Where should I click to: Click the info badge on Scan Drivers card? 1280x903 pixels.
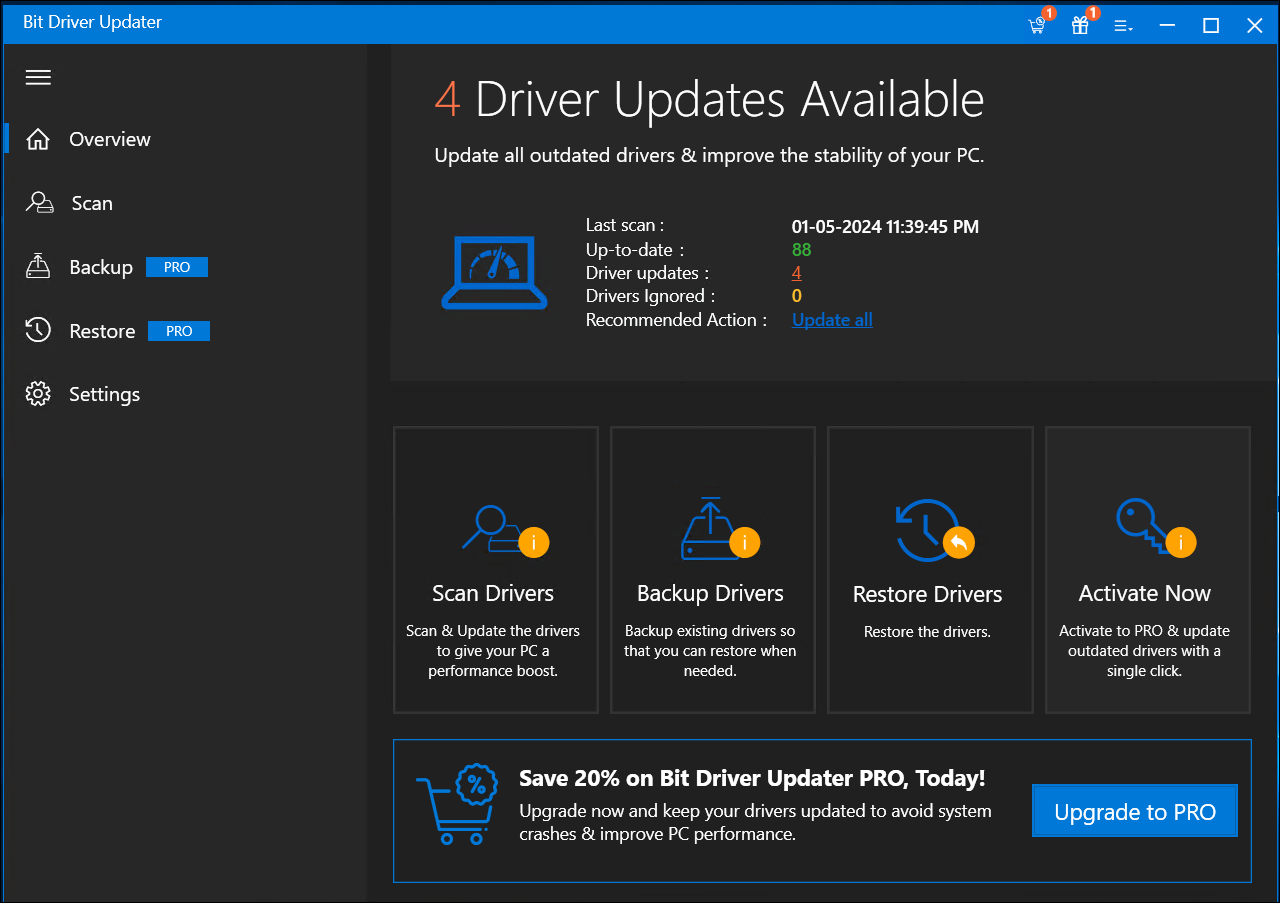pos(533,542)
